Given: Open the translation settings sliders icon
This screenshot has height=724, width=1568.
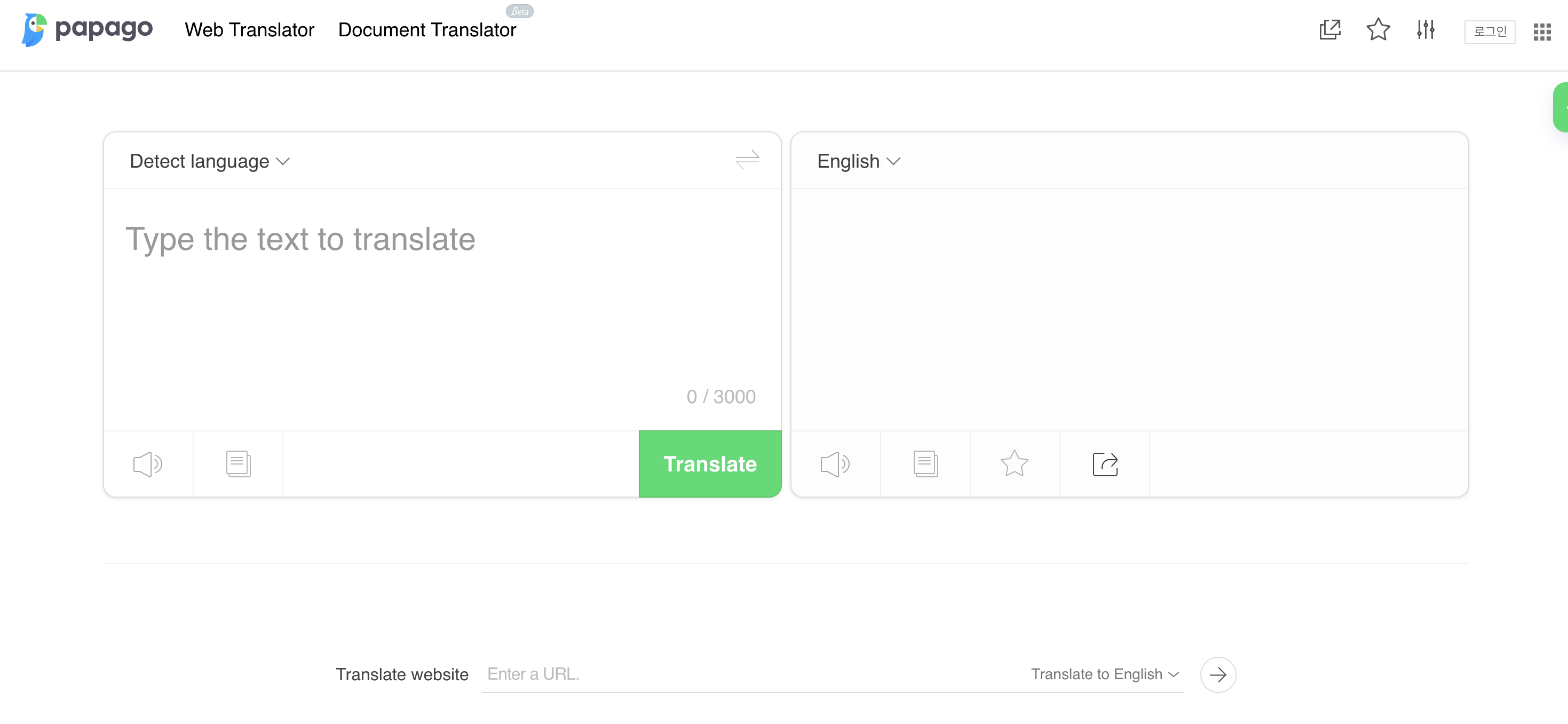Looking at the screenshot, I should [x=1426, y=29].
